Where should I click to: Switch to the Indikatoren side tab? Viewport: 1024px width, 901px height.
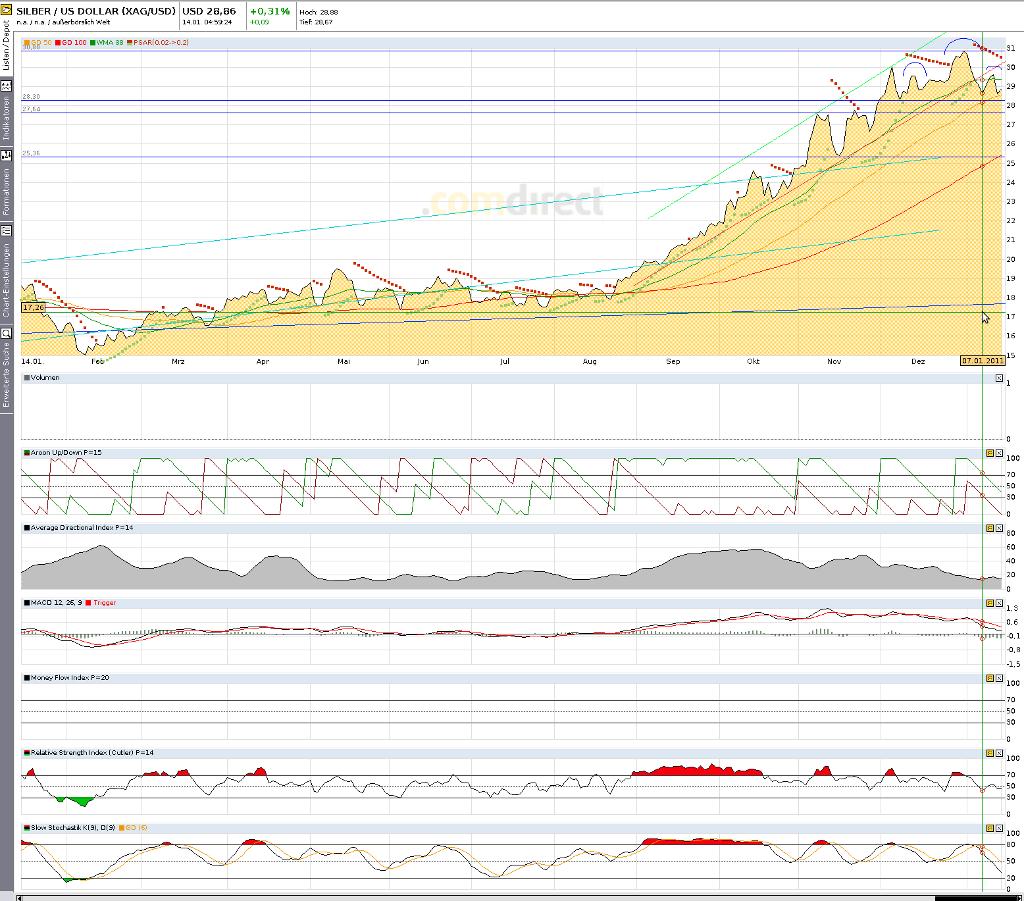6,119
